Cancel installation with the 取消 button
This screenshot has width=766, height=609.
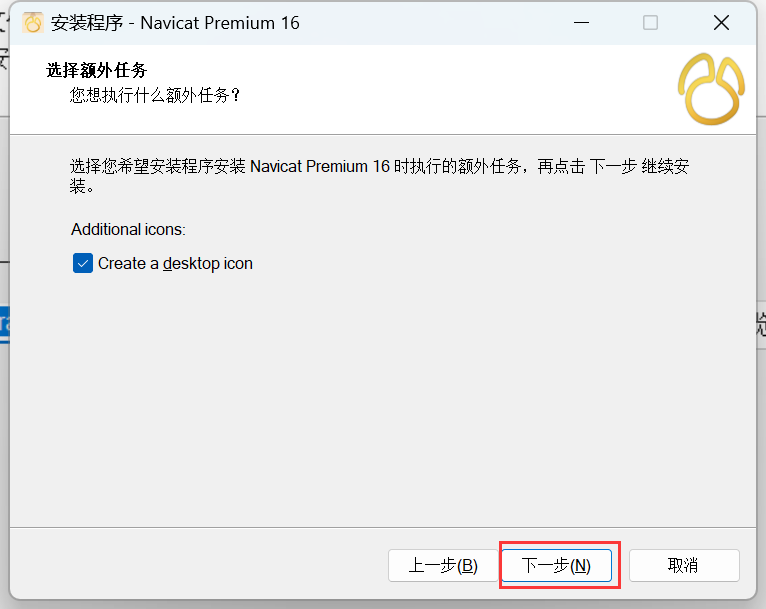[x=684, y=566]
